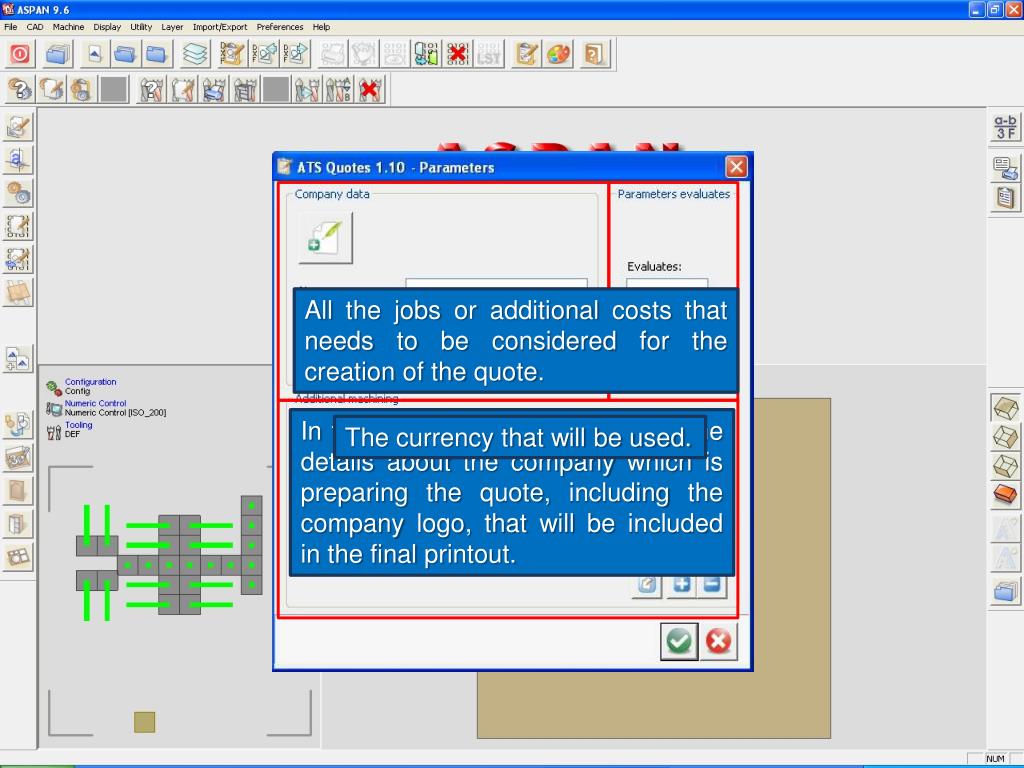This screenshot has width=1024, height=768.
Task: Click the red power exit icon
Action: click(20, 54)
